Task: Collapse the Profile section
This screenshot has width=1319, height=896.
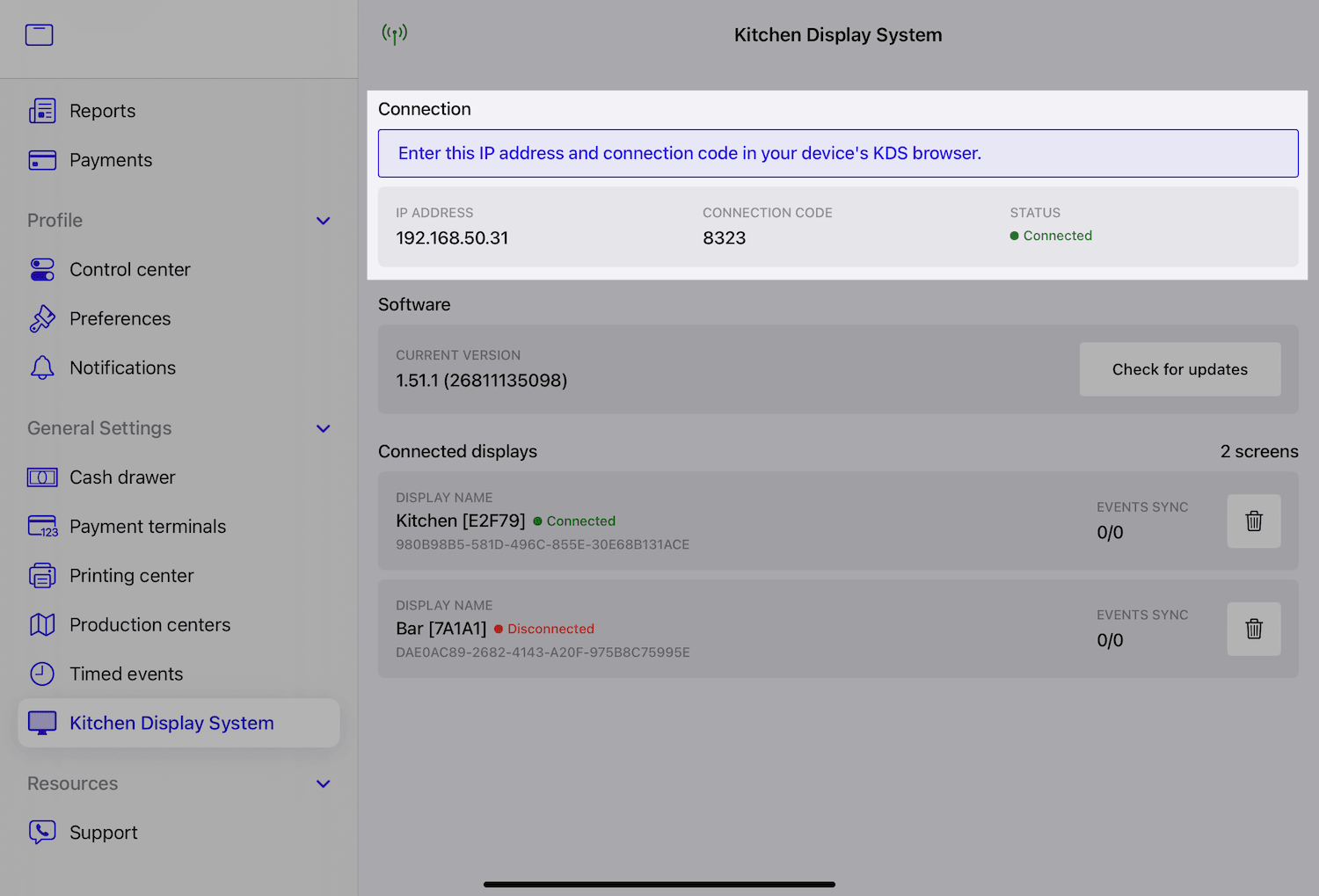Action: pos(324,221)
